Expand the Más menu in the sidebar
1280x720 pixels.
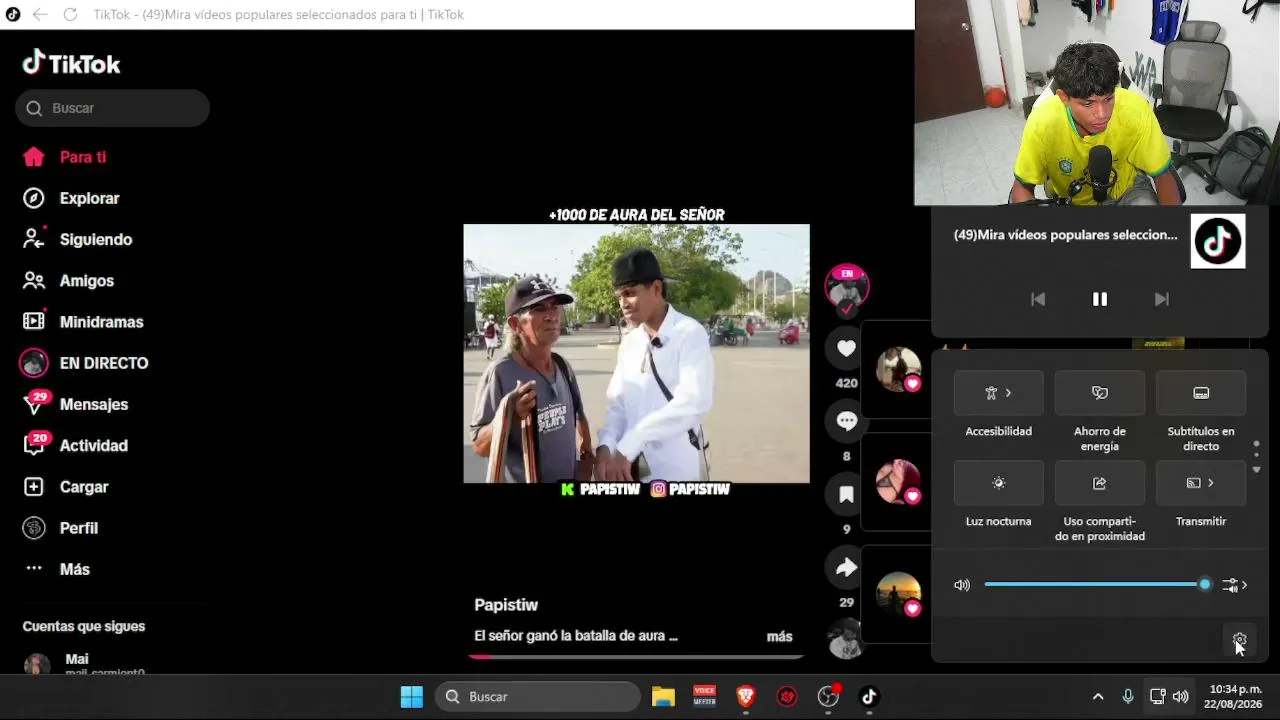(x=56, y=569)
